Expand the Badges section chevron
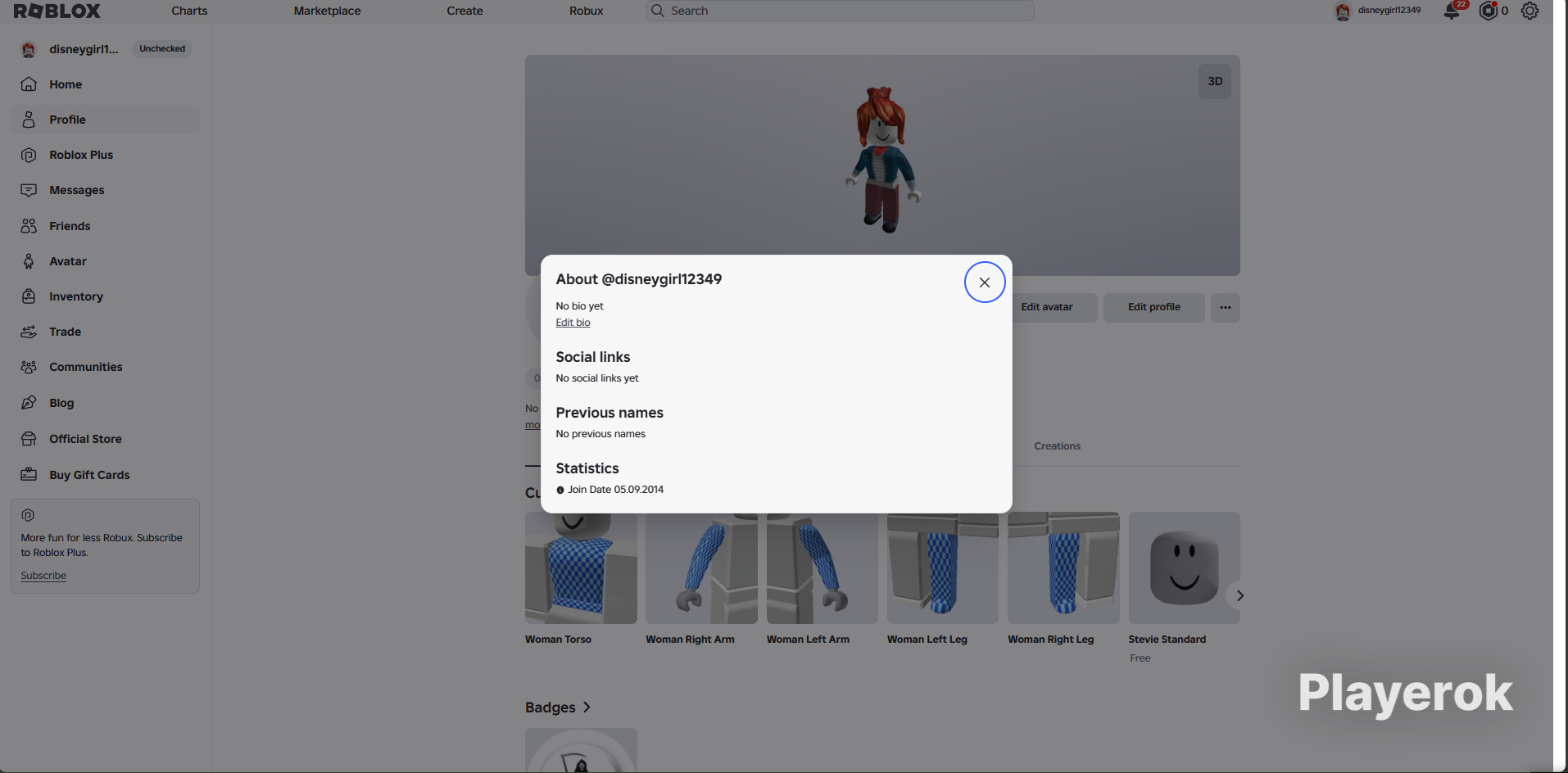This screenshot has width=1568, height=773. [x=587, y=707]
